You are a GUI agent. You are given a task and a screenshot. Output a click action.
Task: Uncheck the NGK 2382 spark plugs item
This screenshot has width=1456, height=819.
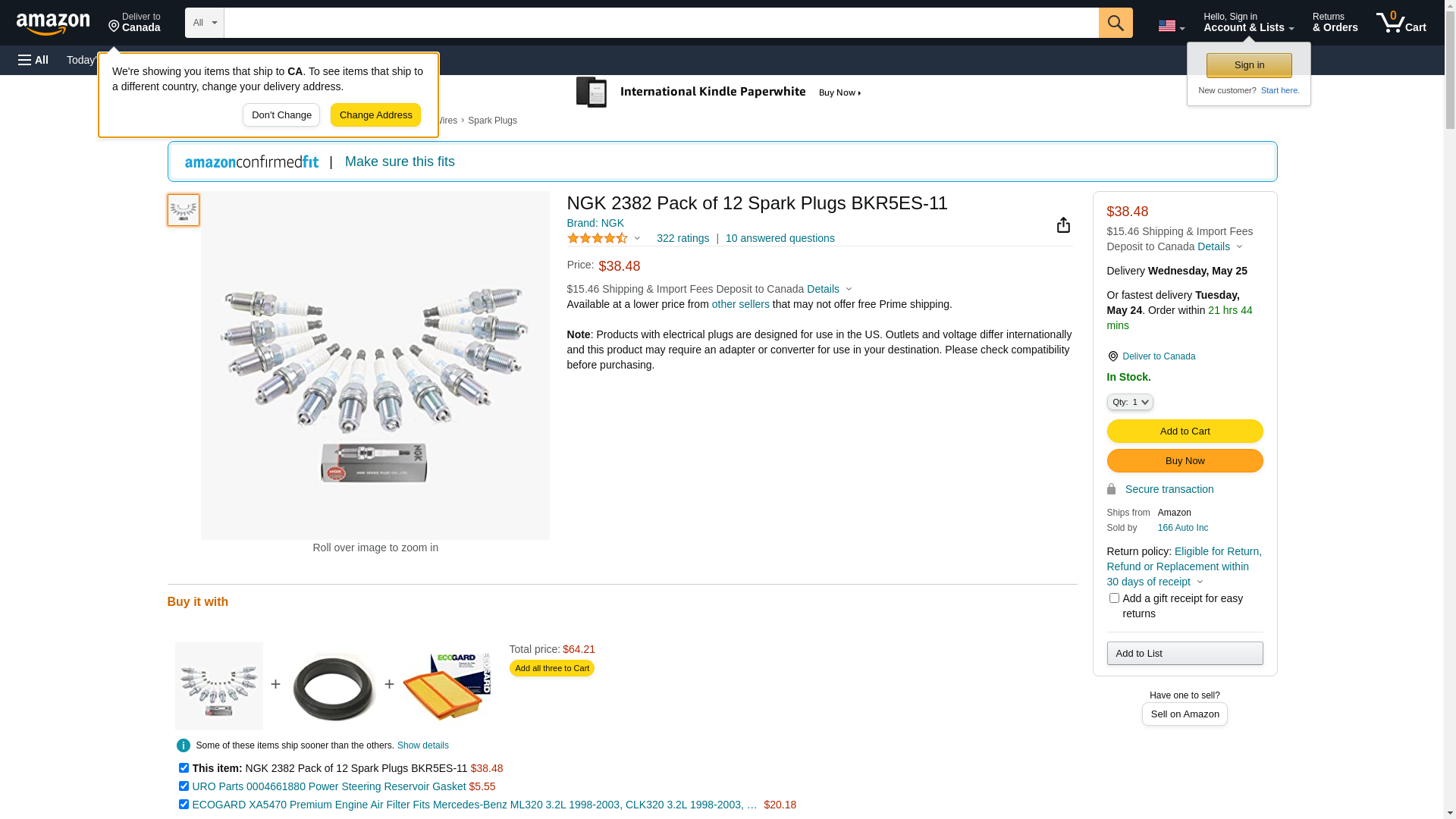pyautogui.click(x=184, y=768)
